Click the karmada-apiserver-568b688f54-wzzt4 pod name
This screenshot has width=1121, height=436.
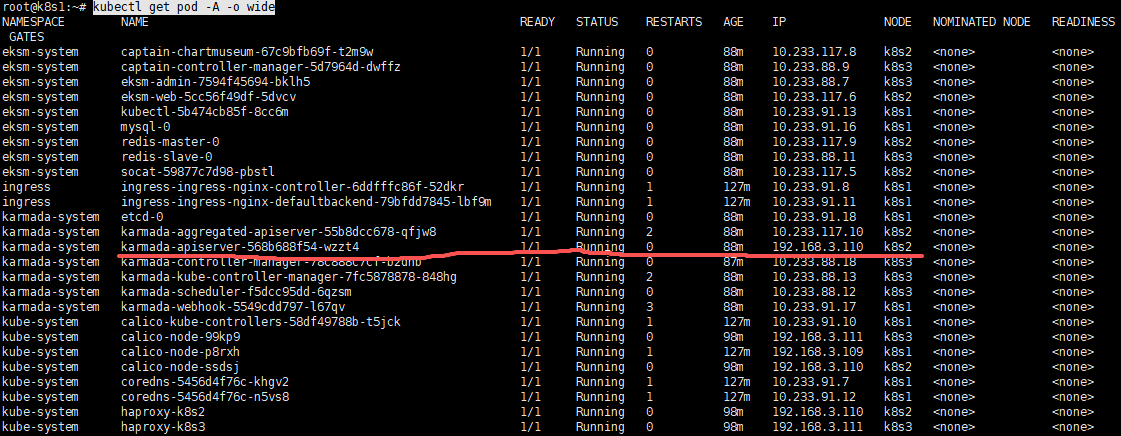click(240, 247)
